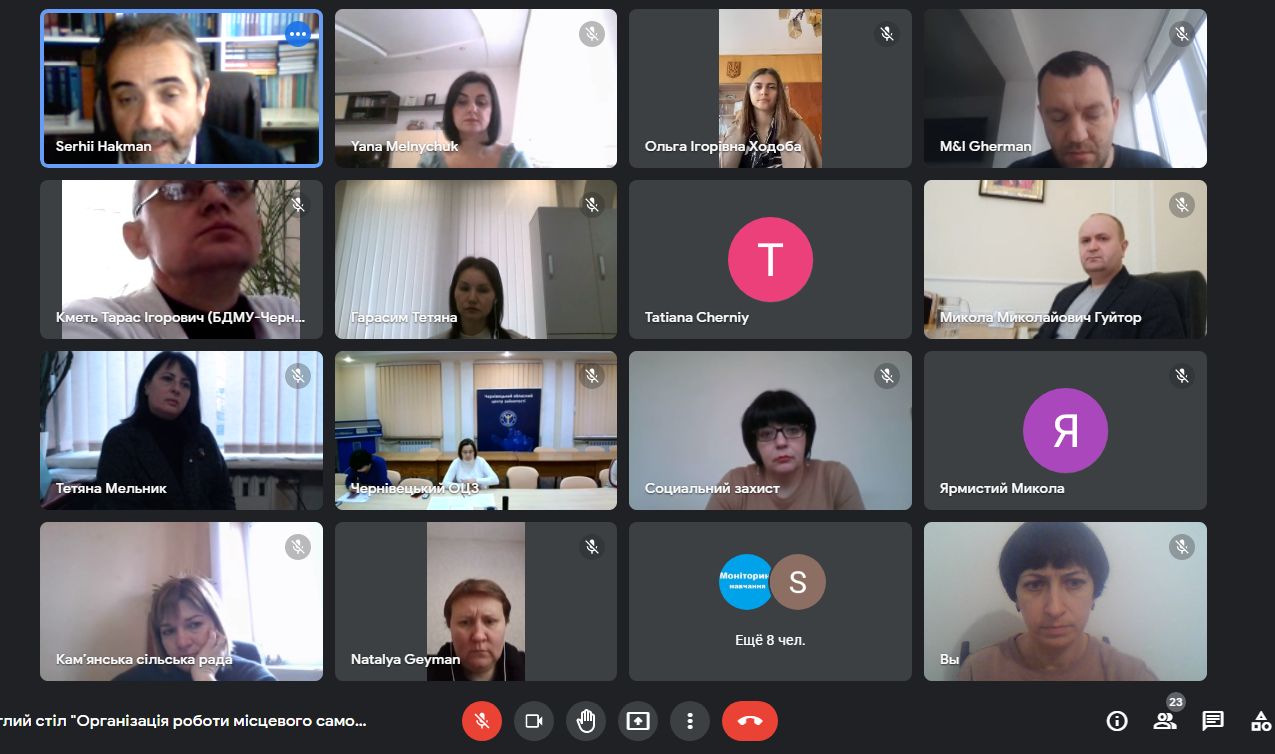Viewport: 1275px width, 754px height.
Task: Open blue options dots on Serhii Hakman tile
Action: click(297, 34)
